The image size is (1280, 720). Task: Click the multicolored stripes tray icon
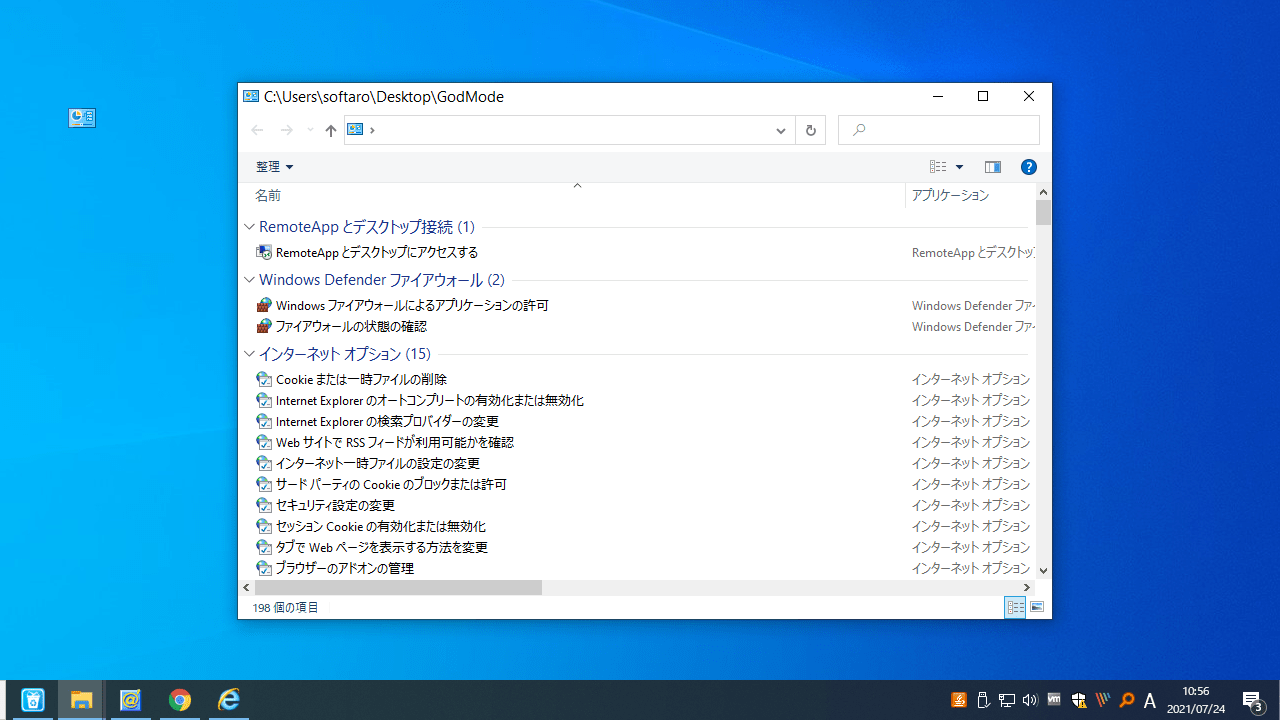[1102, 700]
